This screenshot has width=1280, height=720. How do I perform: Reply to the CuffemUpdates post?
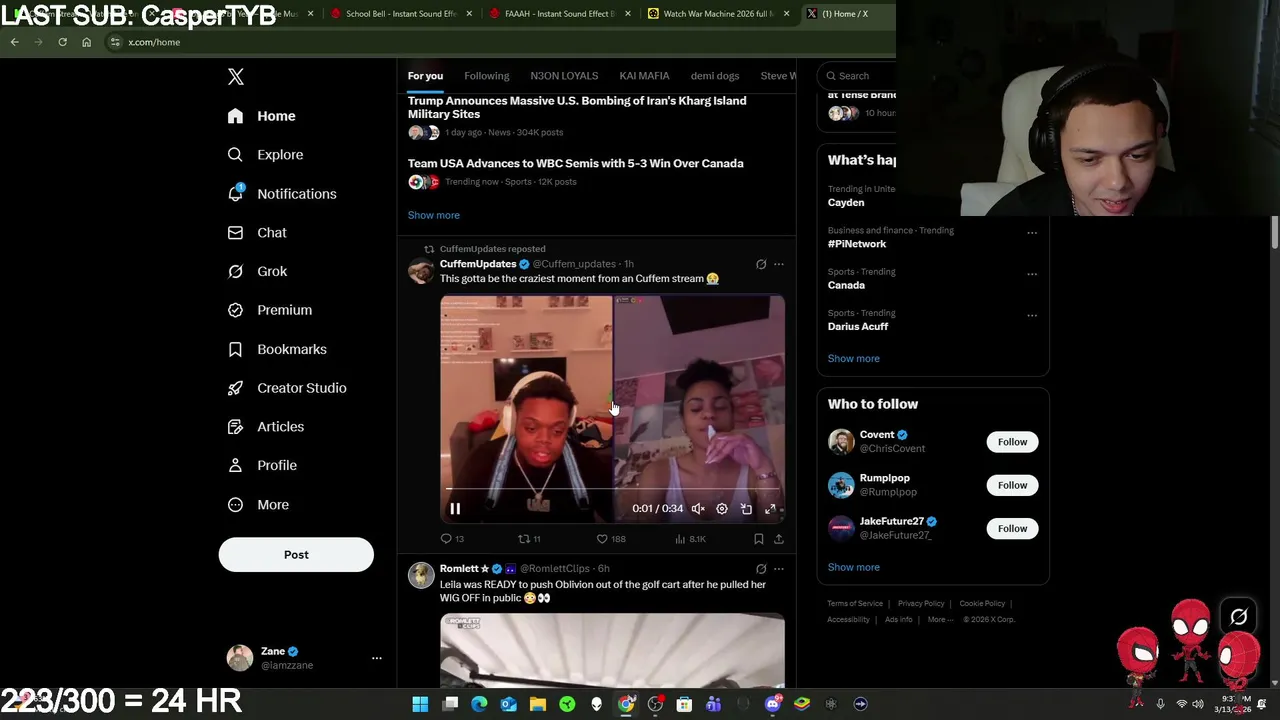point(452,539)
